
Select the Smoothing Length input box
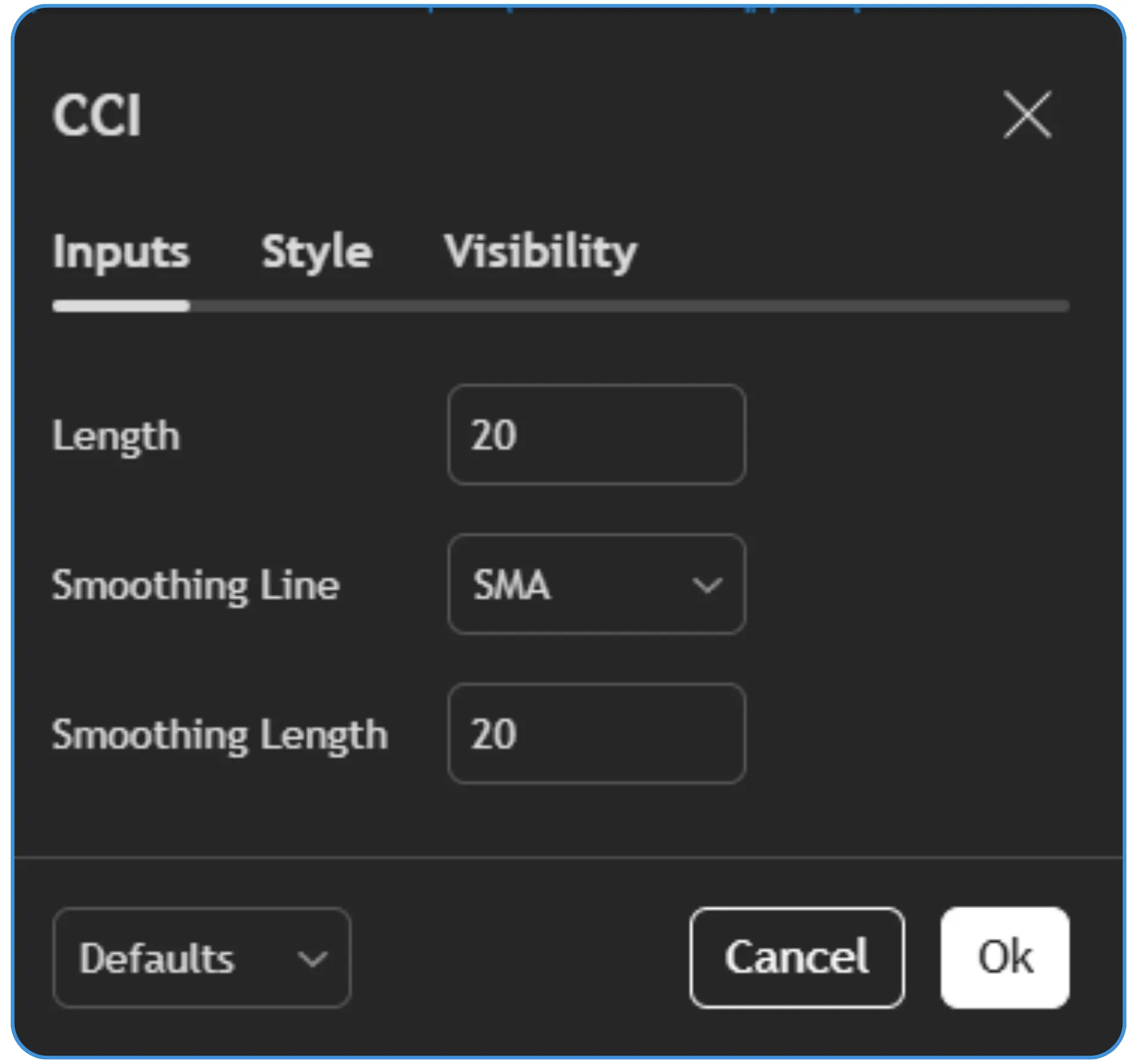click(x=596, y=734)
